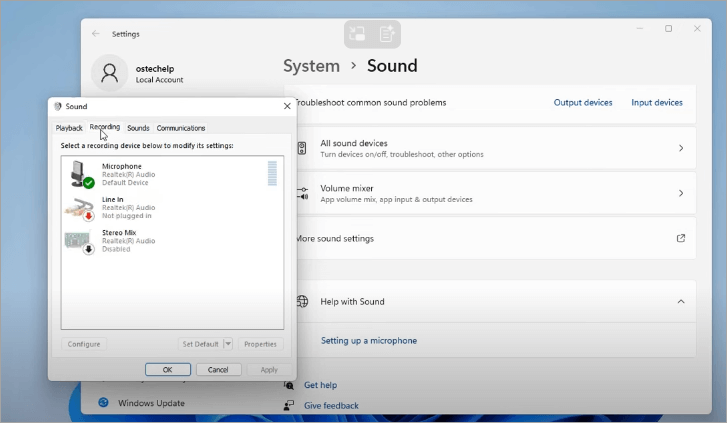Switch to the Playback tab
Screen dimensions: 727x423
(x=69, y=128)
